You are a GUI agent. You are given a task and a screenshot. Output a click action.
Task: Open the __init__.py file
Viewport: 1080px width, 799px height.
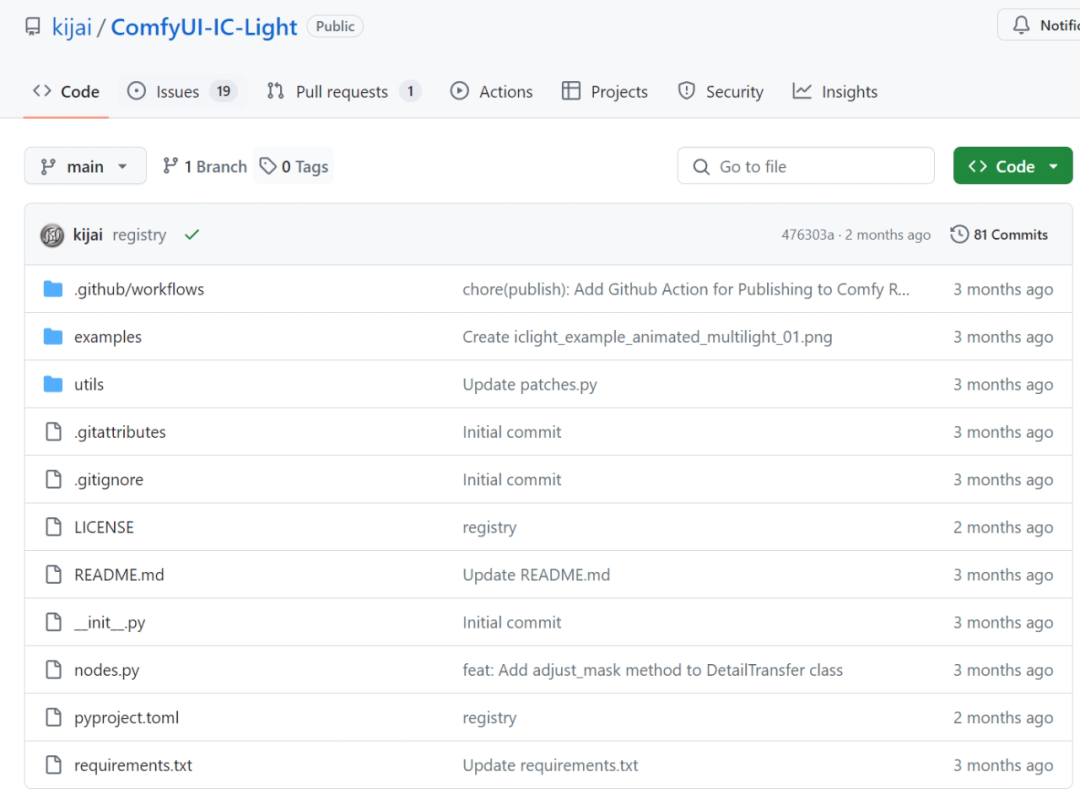[110, 623]
